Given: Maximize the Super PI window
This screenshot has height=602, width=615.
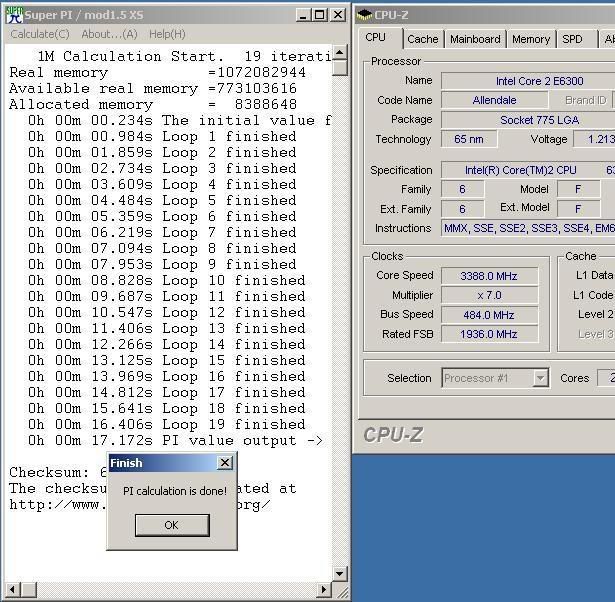Looking at the screenshot, I should [320, 15].
